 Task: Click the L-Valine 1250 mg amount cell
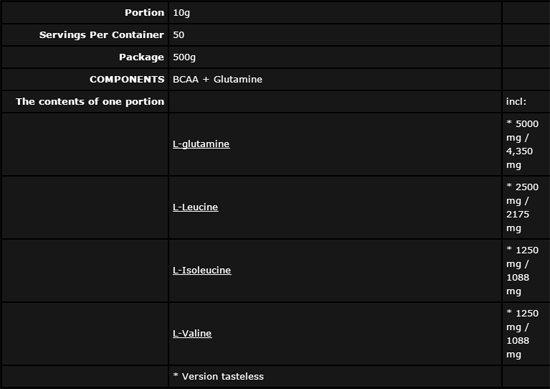coord(526,334)
